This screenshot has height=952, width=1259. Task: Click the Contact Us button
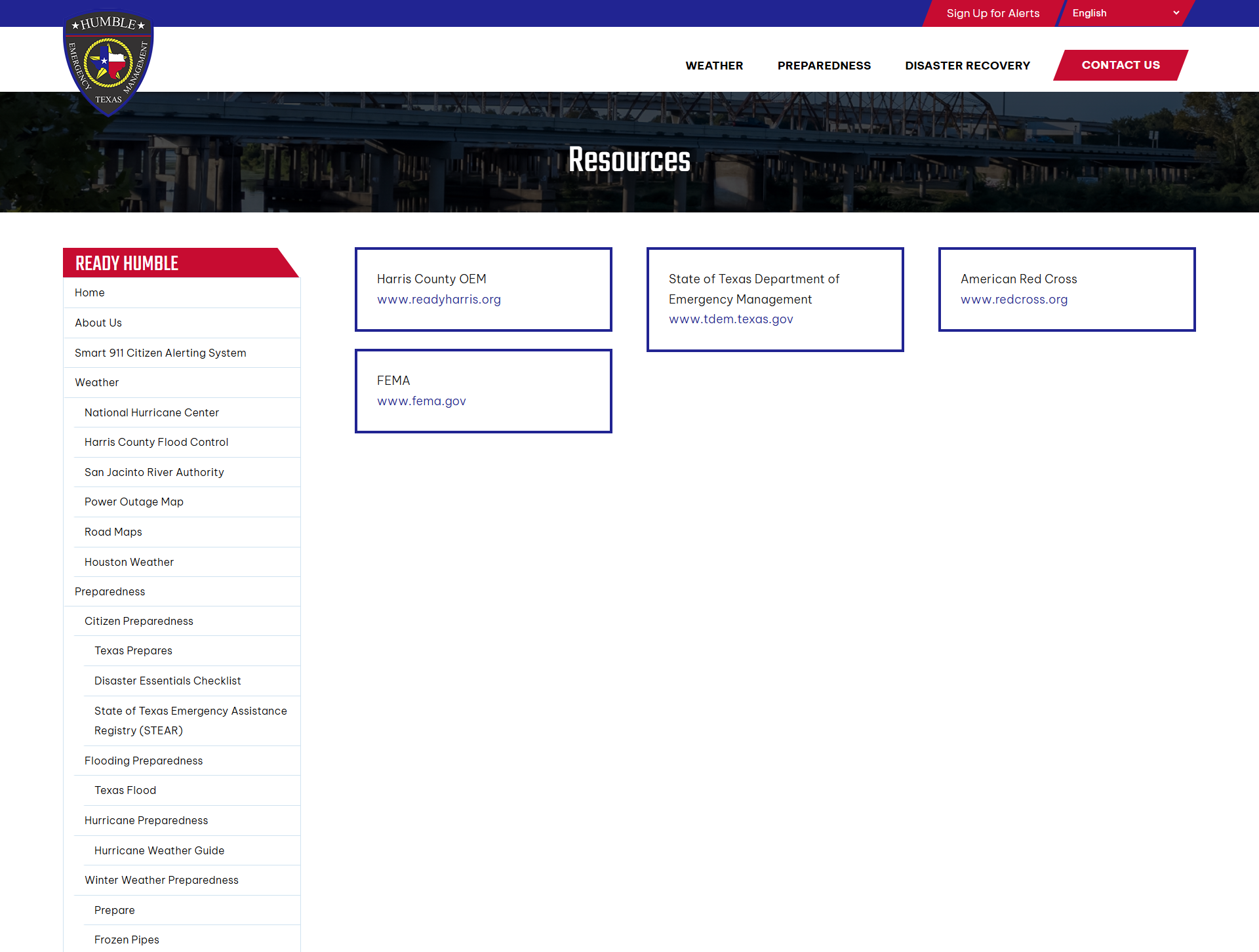(1121, 65)
